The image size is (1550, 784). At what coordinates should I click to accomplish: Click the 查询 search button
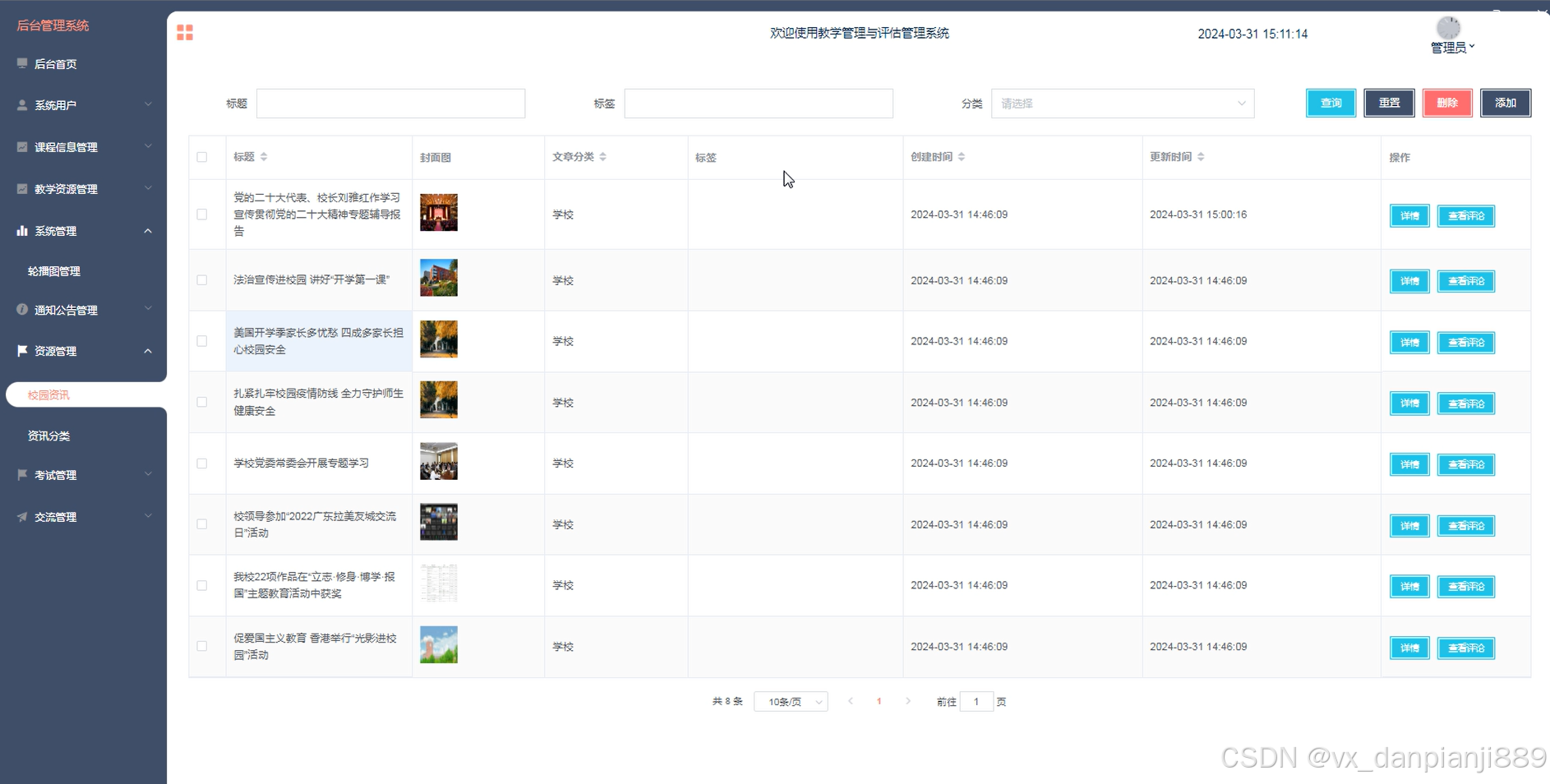click(1331, 103)
